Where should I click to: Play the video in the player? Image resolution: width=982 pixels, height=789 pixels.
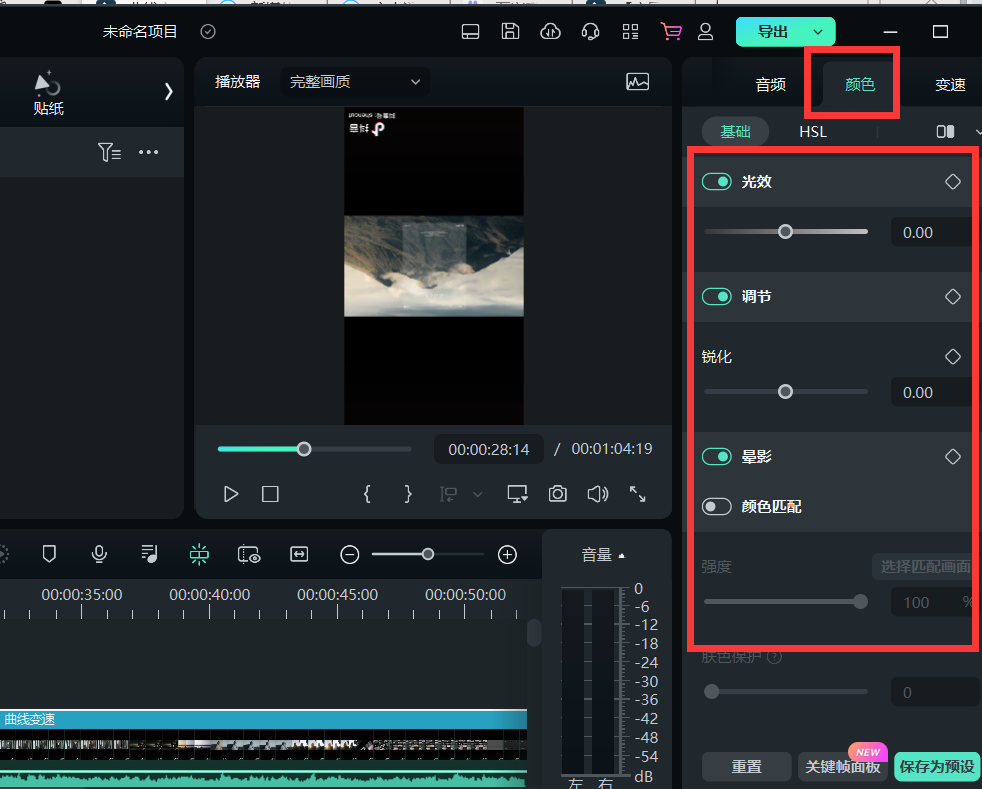point(231,494)
